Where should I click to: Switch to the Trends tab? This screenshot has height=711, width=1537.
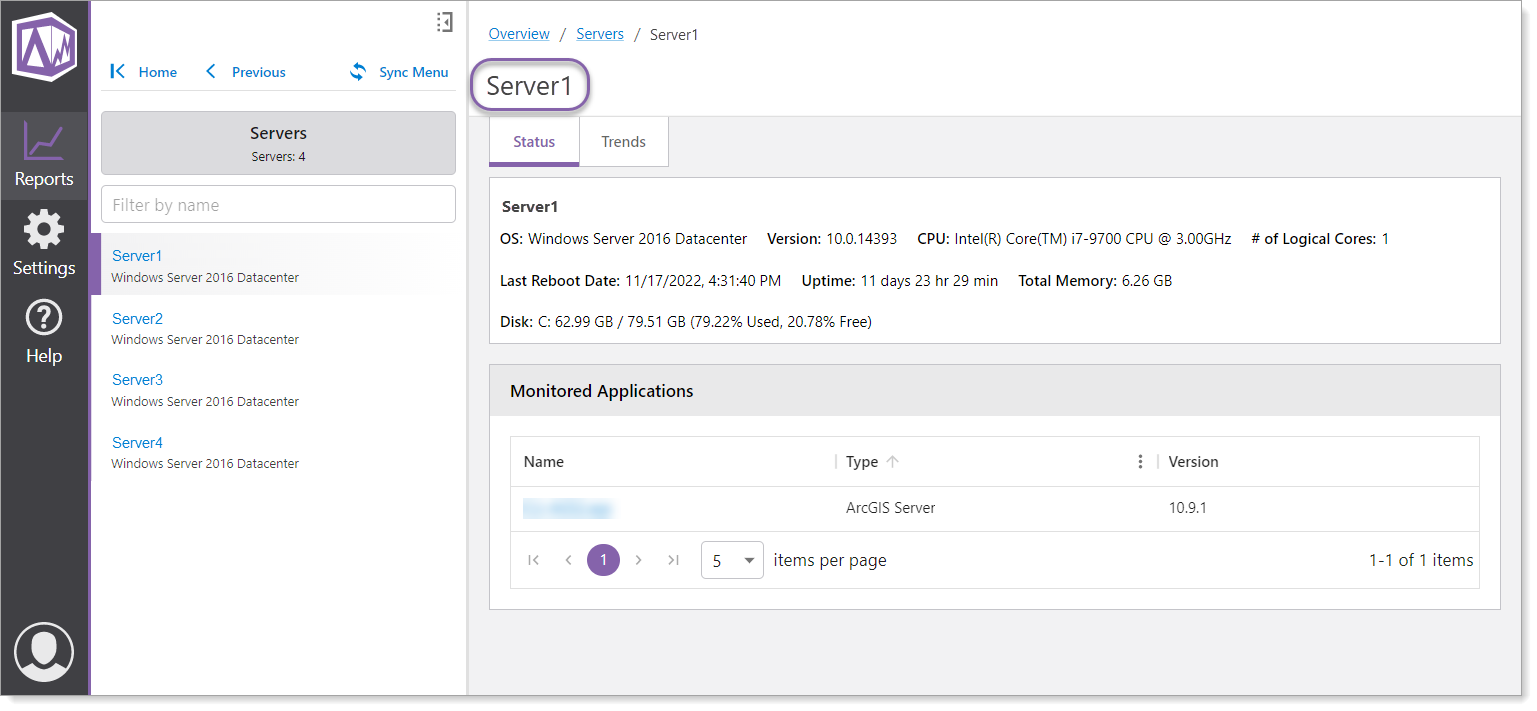click(623, 141)
